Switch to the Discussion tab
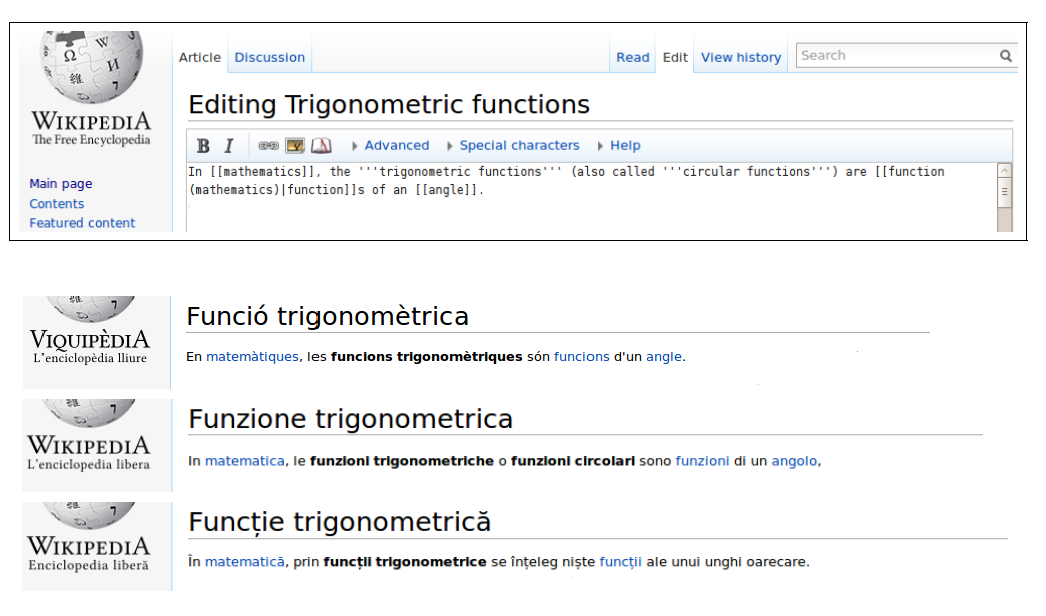Screen dimensions: 1046x616 269,58
